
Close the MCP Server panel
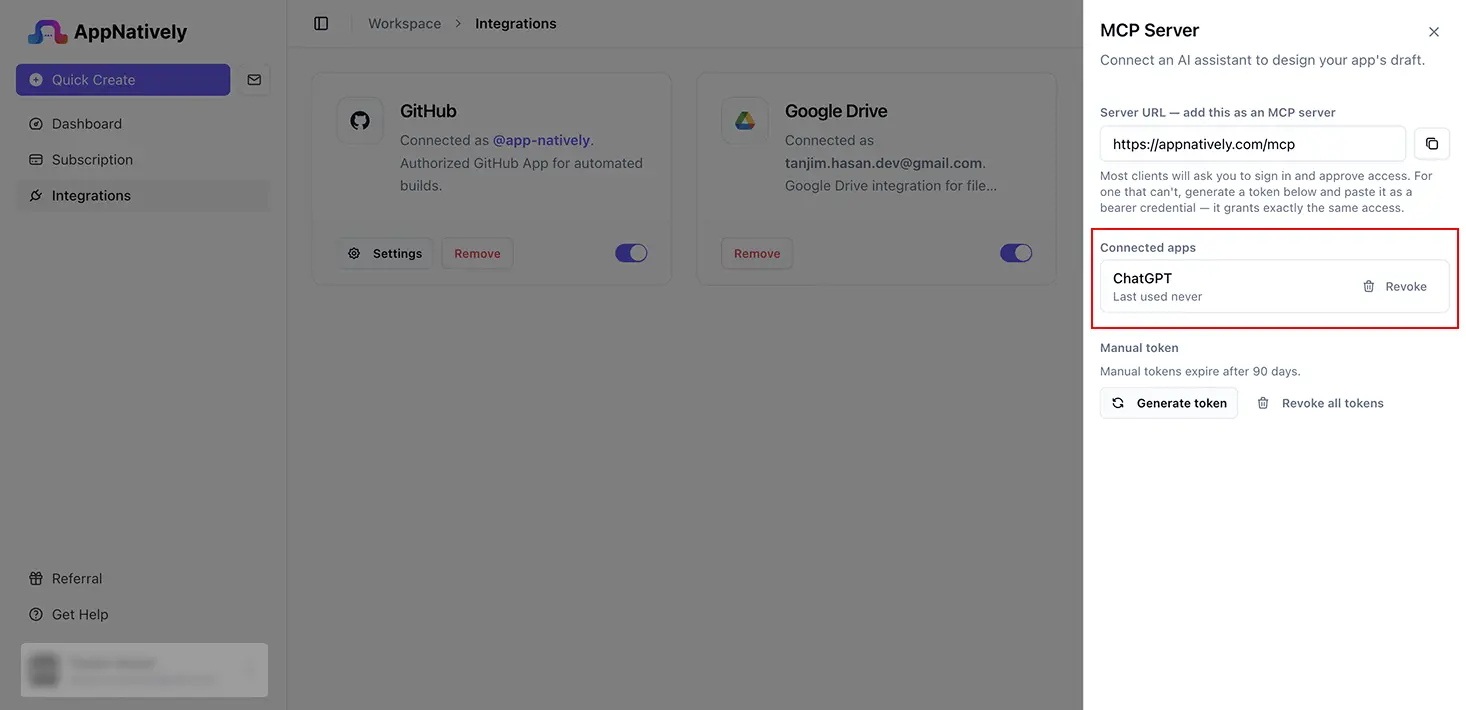(1434, 32)
